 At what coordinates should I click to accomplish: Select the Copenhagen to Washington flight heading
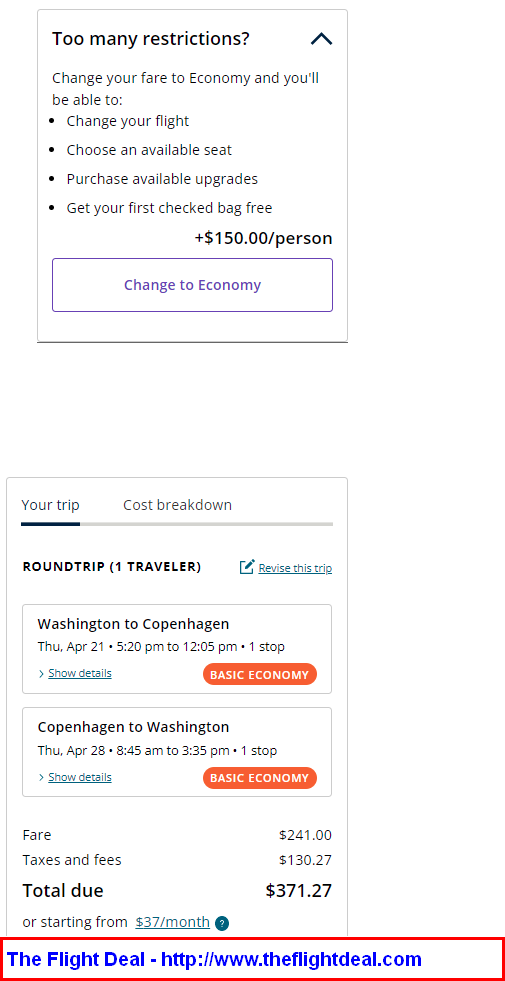(x=133, y=727)
